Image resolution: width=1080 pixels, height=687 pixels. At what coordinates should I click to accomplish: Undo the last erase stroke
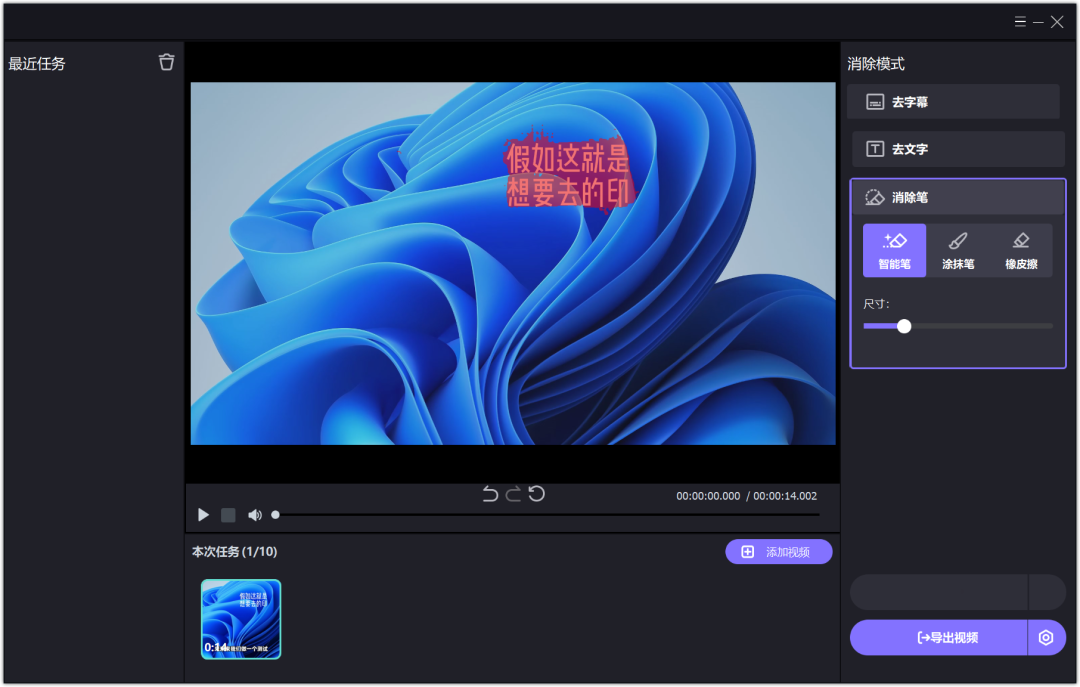click(490, 493)
